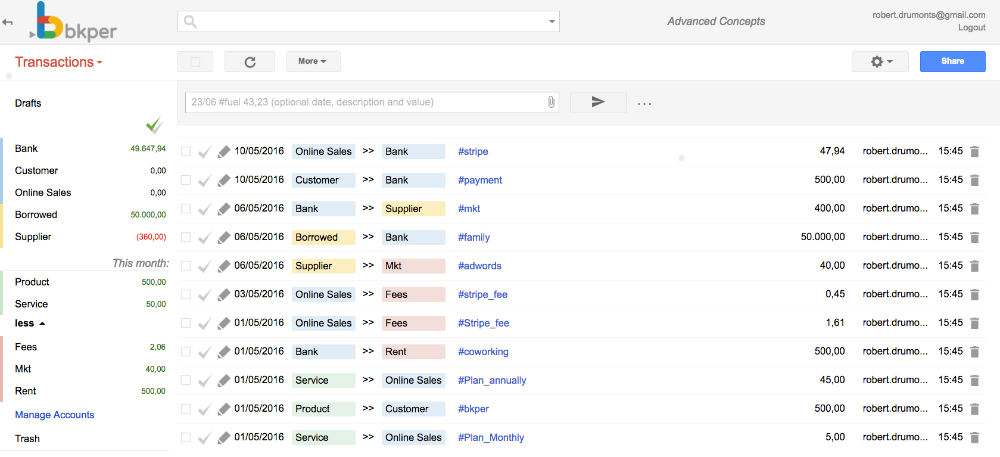Image resolution: width=1000 pixels, height=457 pixels.
Task: Click the Logout link
Action: 971,27
